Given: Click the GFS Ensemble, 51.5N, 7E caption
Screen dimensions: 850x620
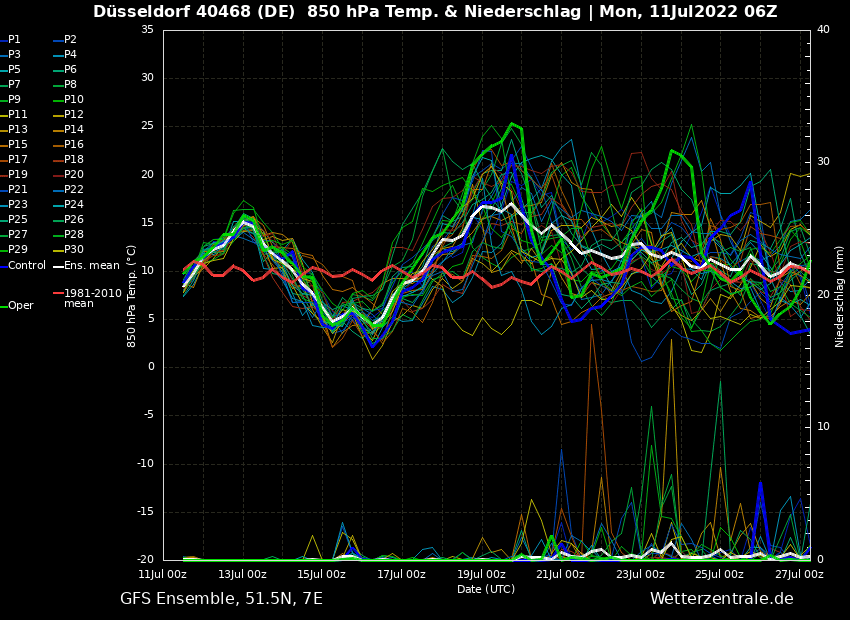Looking at the screenshot, I should (x=221, y=599).
